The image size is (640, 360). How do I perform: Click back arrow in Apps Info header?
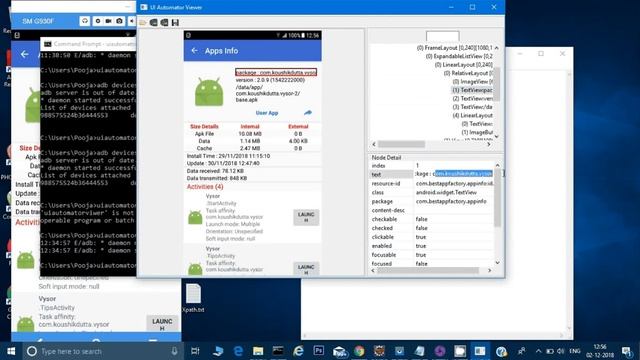[194, 51]
